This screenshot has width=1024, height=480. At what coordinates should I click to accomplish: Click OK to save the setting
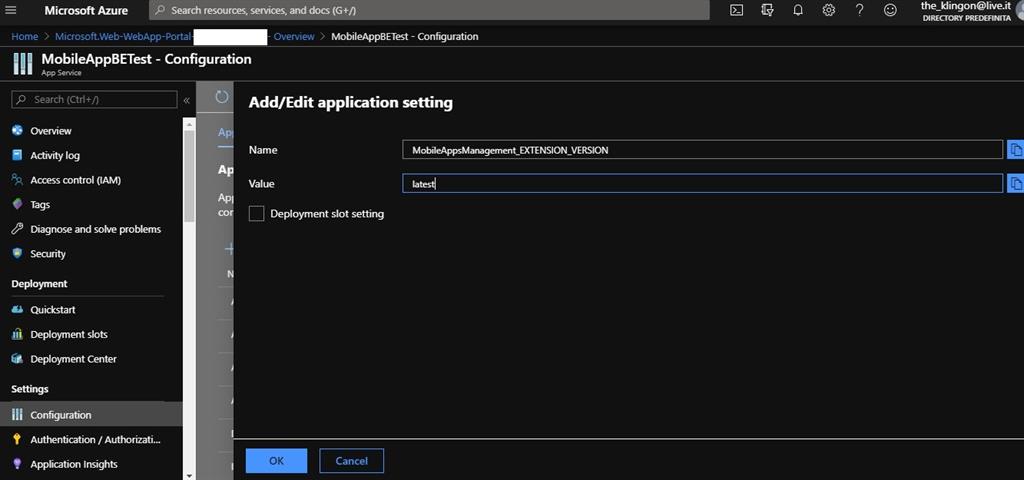click(276, 460)
